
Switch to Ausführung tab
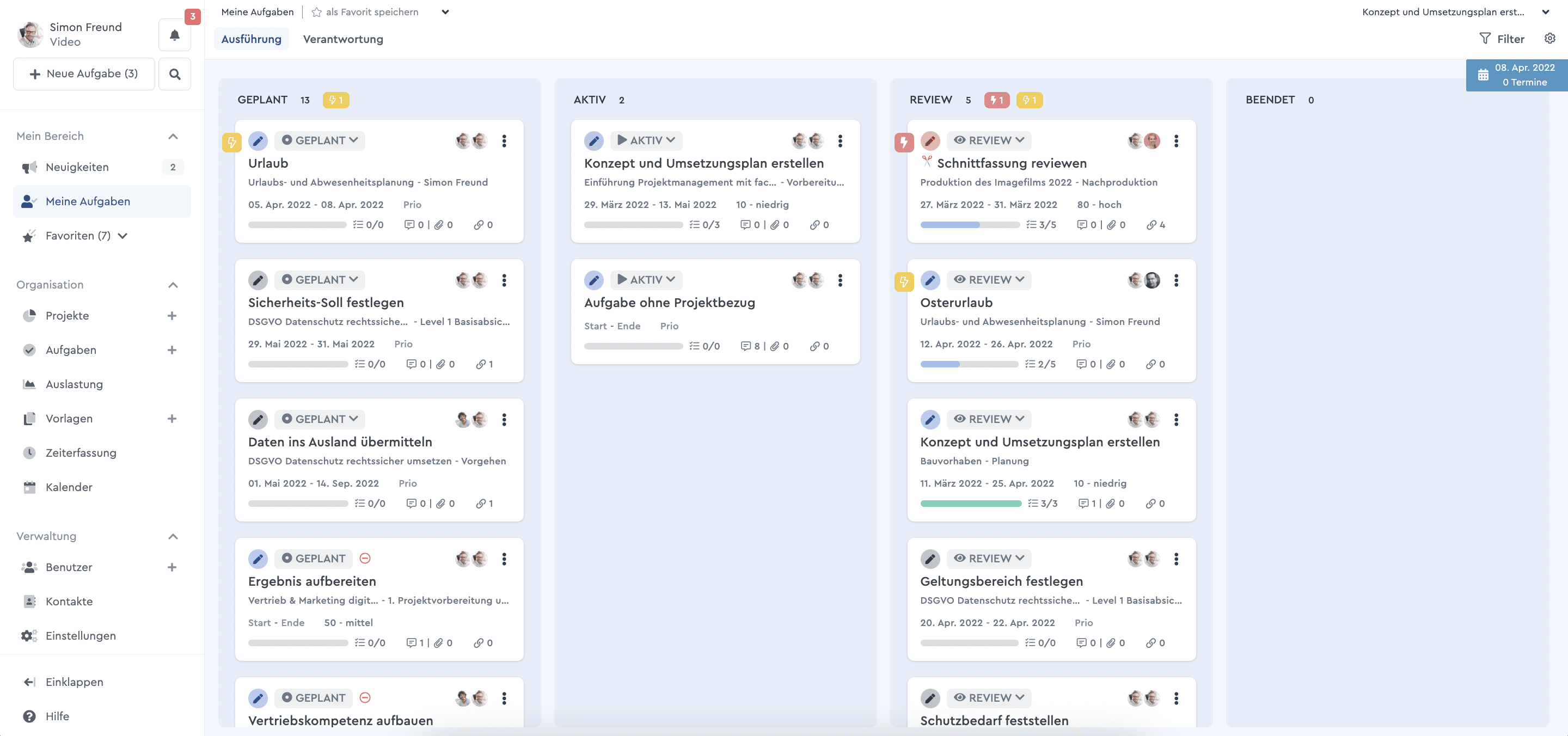coord(252,40)
